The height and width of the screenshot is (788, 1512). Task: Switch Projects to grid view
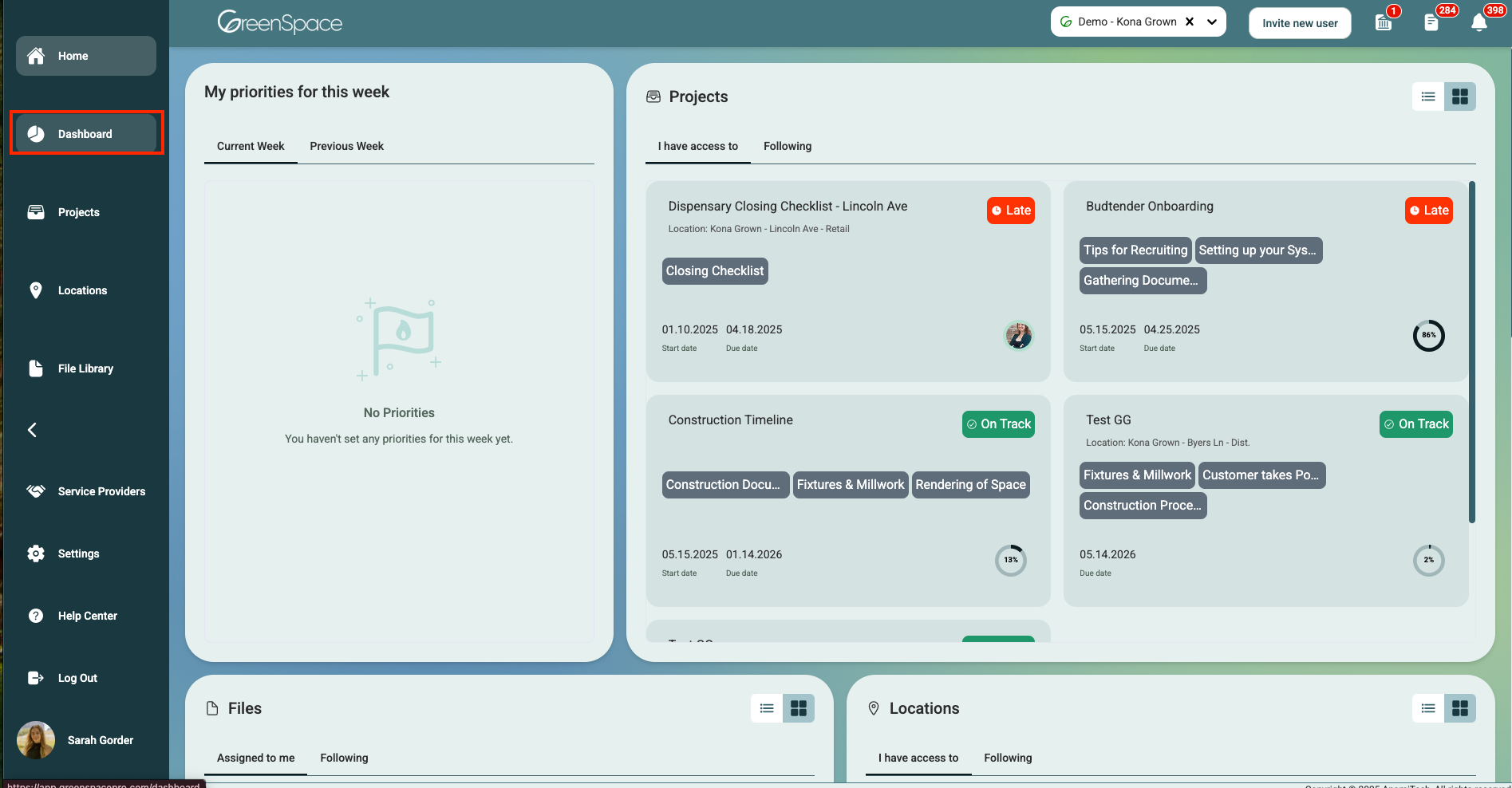(x=1460, y=97)
